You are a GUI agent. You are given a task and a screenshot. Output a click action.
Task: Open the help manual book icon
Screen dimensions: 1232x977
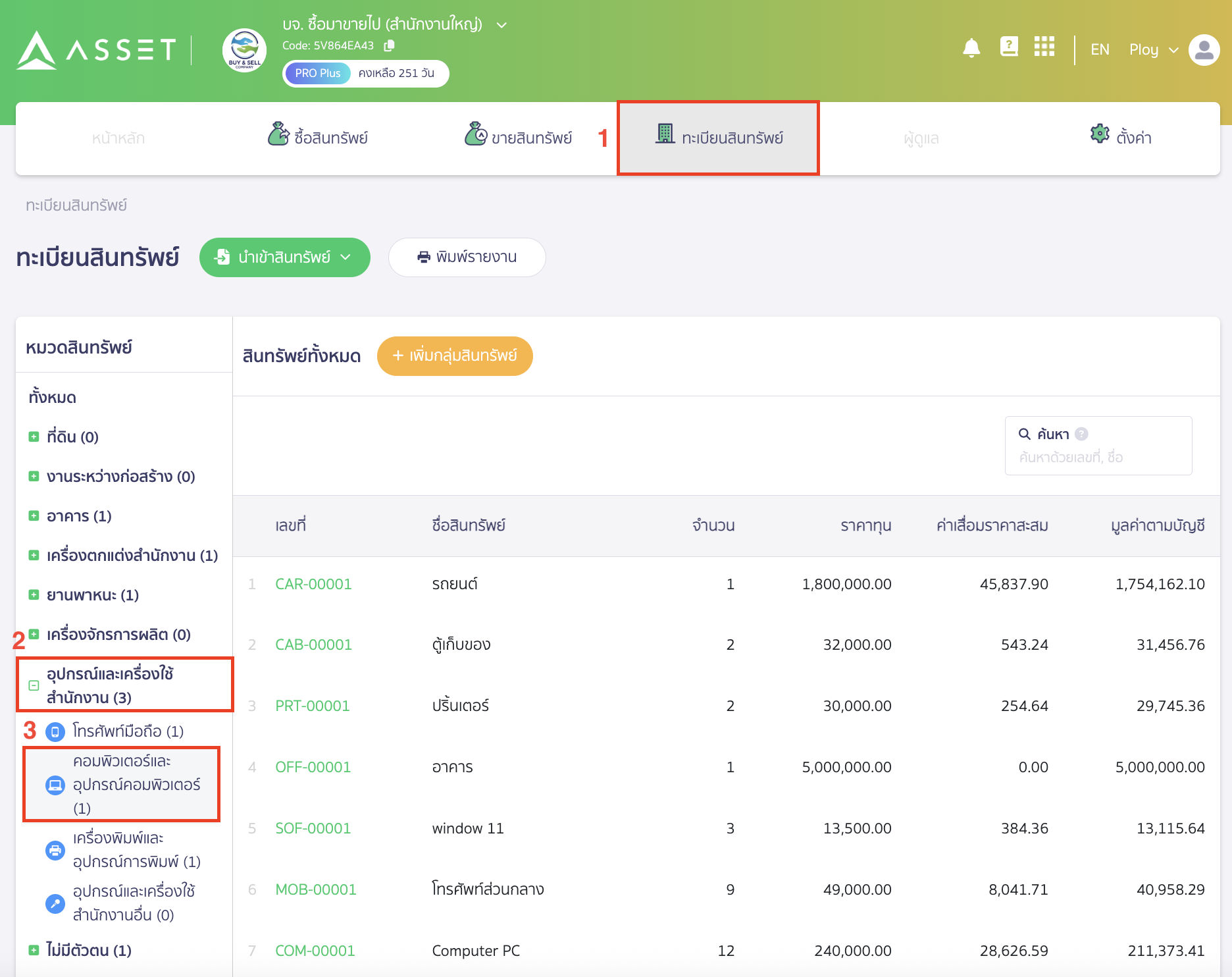pyautogui.click(x=1008, y=47)
